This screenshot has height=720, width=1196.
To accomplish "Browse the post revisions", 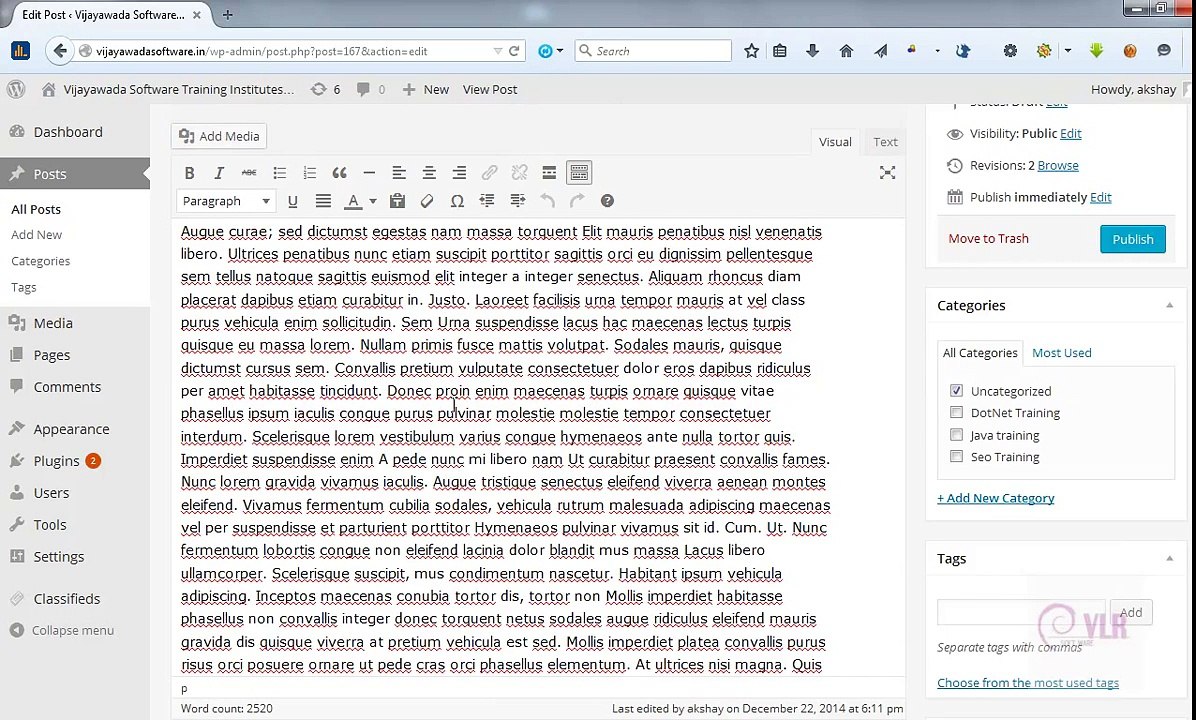I will 1058,166.
